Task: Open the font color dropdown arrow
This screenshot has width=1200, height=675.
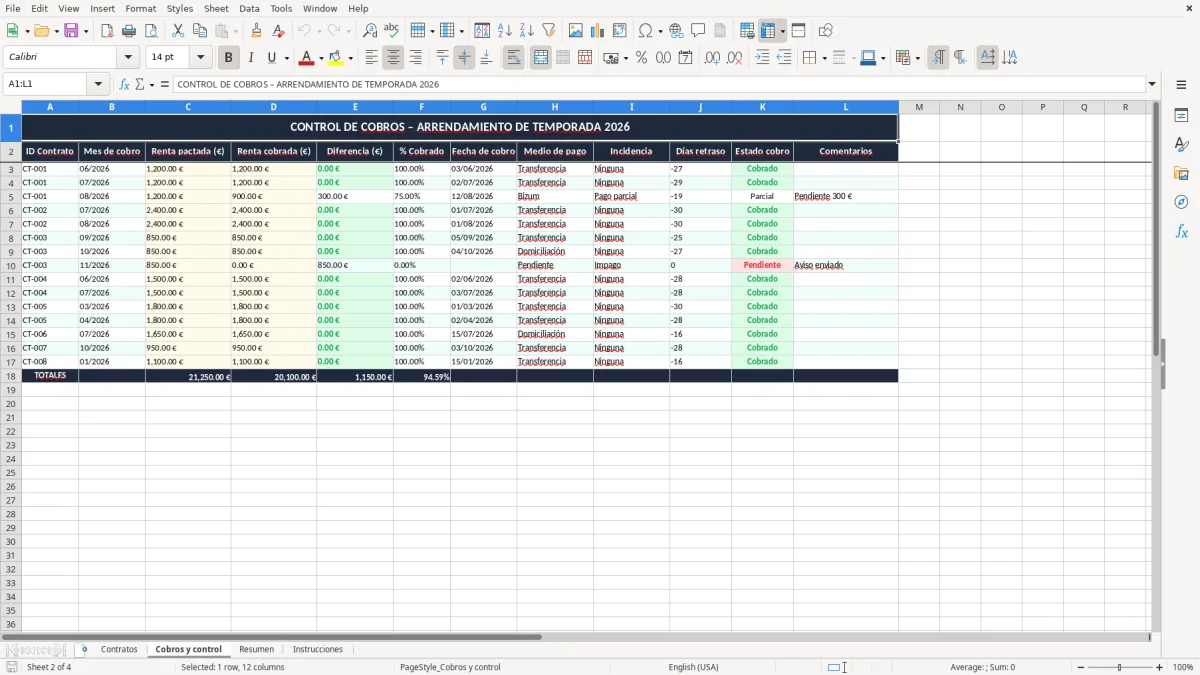Action: [321, 58]
